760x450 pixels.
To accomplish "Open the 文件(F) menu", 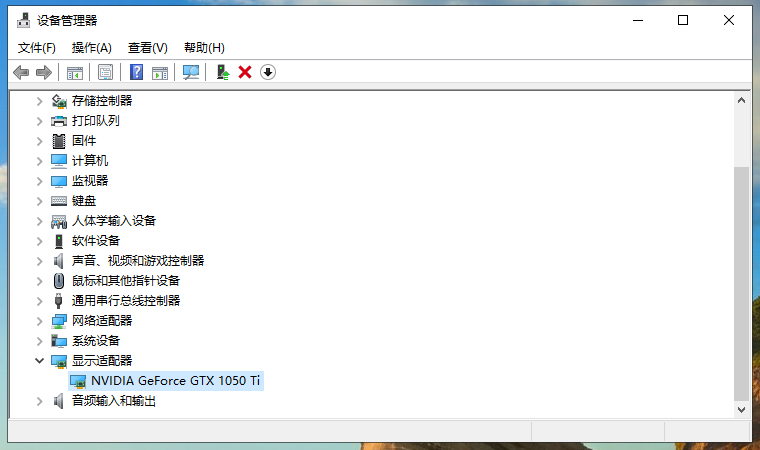I will (x=37, y=47).
